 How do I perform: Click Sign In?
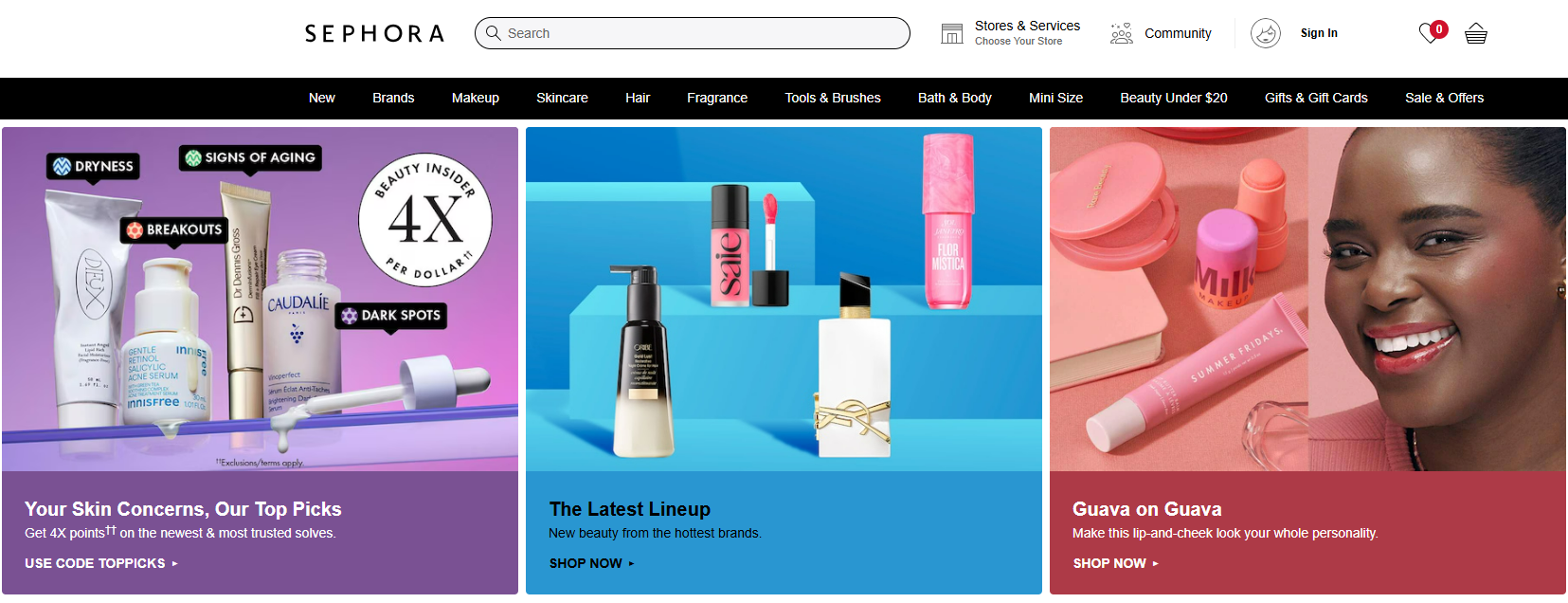tap(1319, 33)
